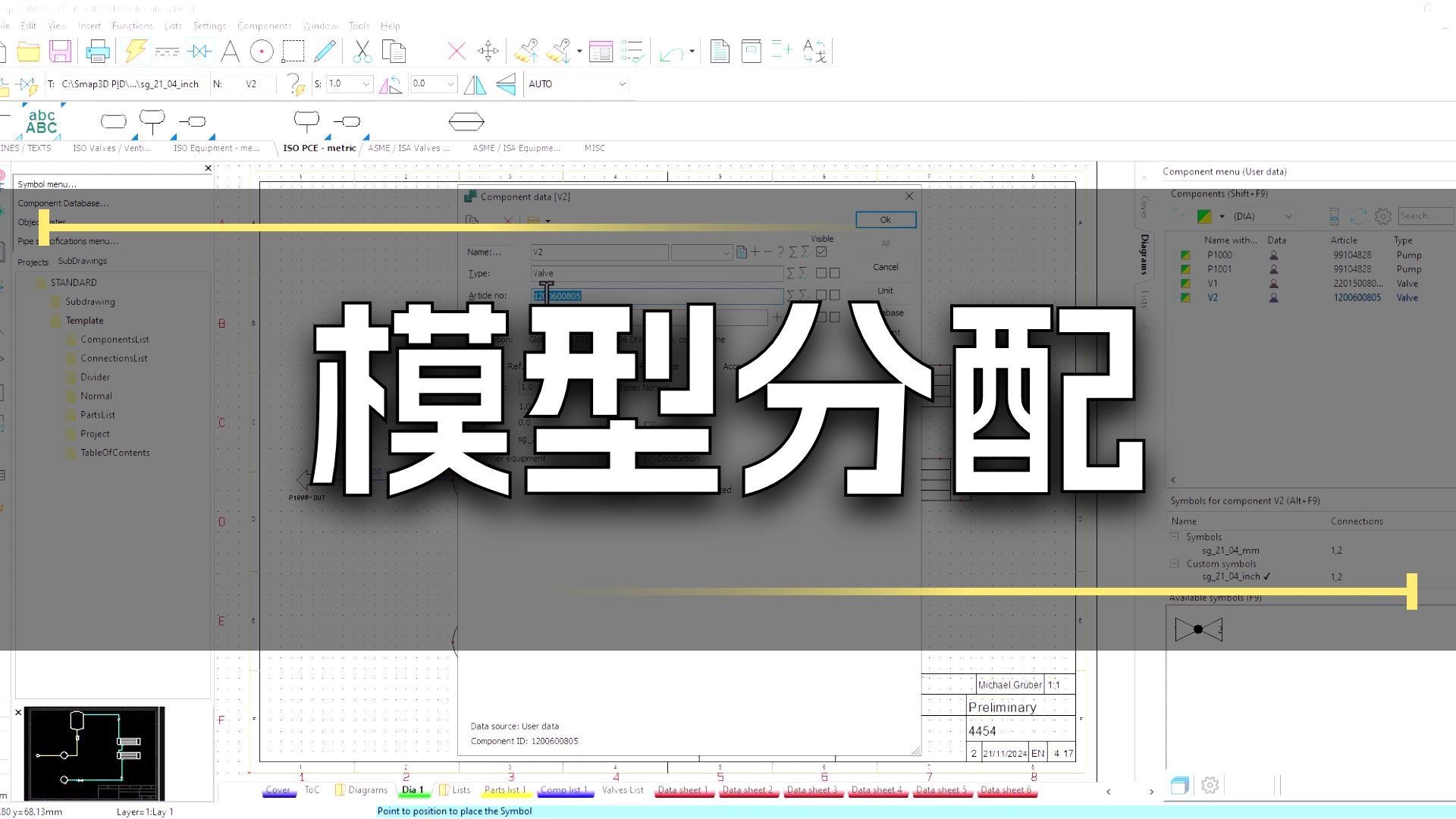Open the Components menu
1456x819 pixels.
264,26
